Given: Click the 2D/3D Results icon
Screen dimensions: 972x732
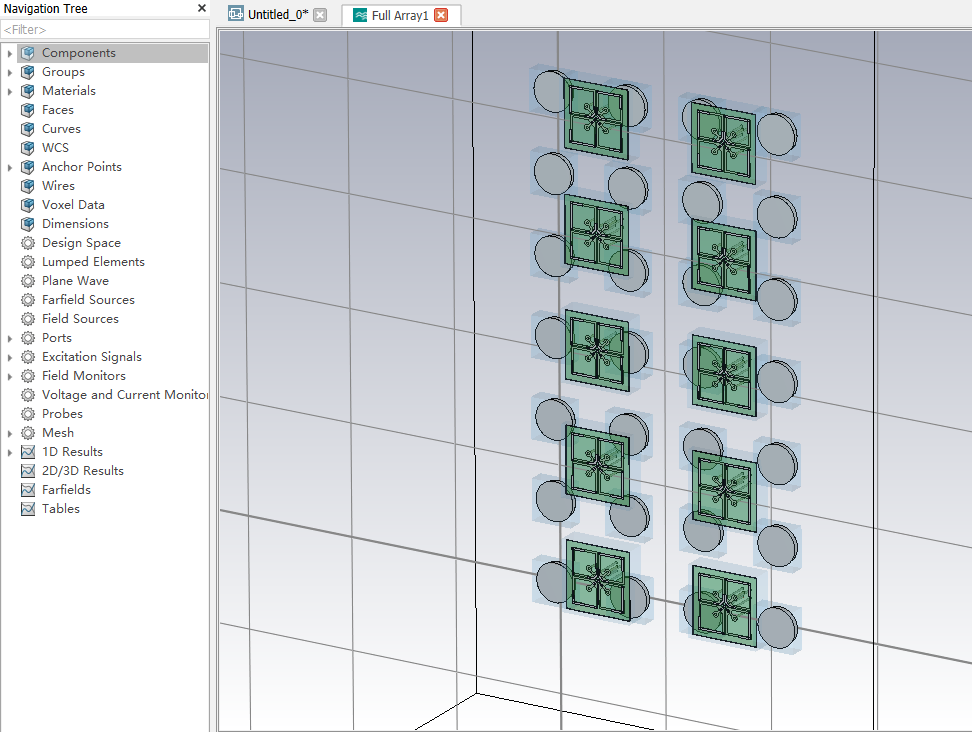Looking at the screenshot, I should 28,471.
